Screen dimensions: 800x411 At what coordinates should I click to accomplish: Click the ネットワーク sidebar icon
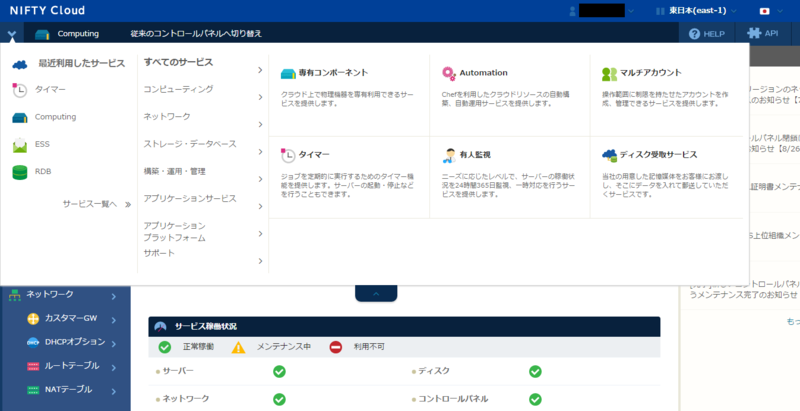[14, 294]
